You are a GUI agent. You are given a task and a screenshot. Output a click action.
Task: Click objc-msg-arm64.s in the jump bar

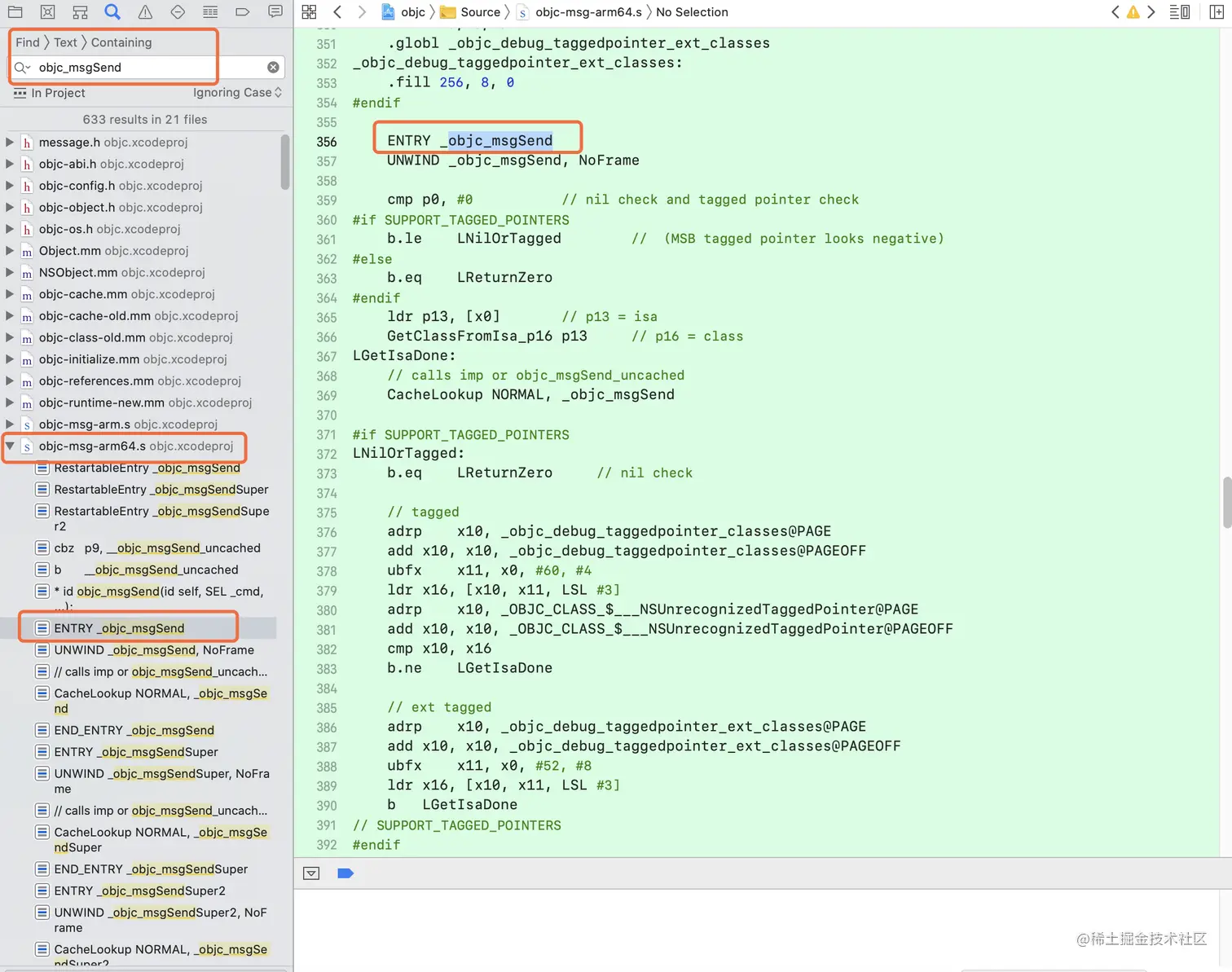579,12
